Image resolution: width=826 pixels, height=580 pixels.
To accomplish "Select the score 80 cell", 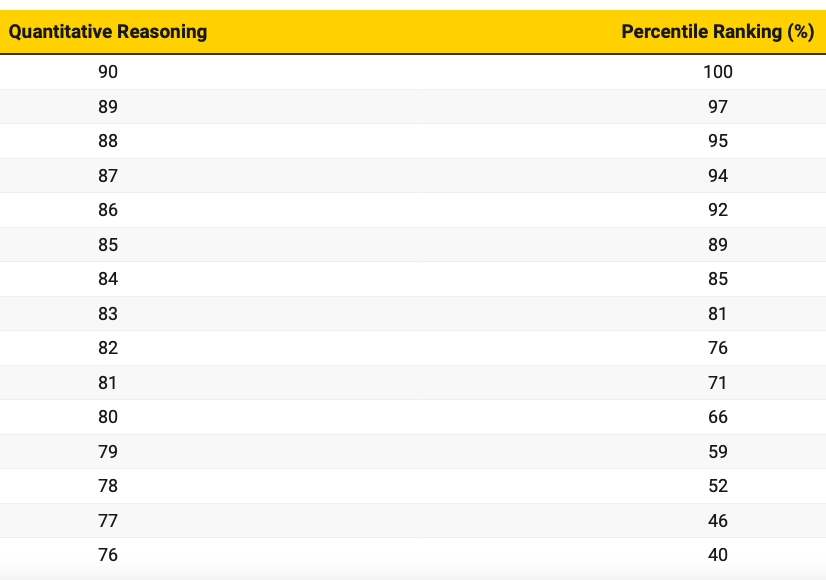I will [x=108, y=417].
